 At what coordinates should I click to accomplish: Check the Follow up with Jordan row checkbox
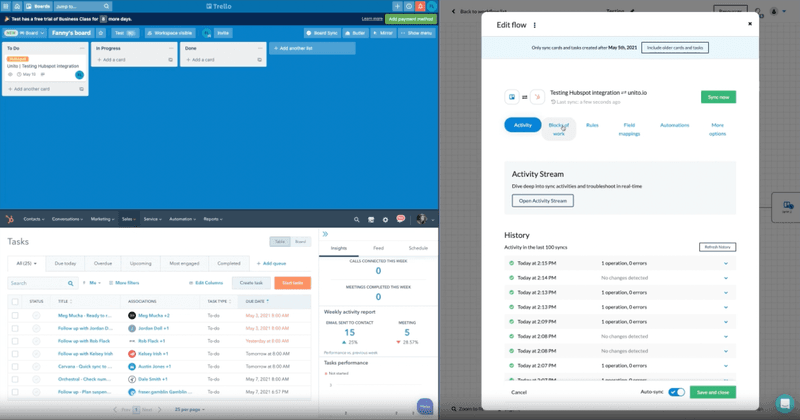click(x=15, y=328)
